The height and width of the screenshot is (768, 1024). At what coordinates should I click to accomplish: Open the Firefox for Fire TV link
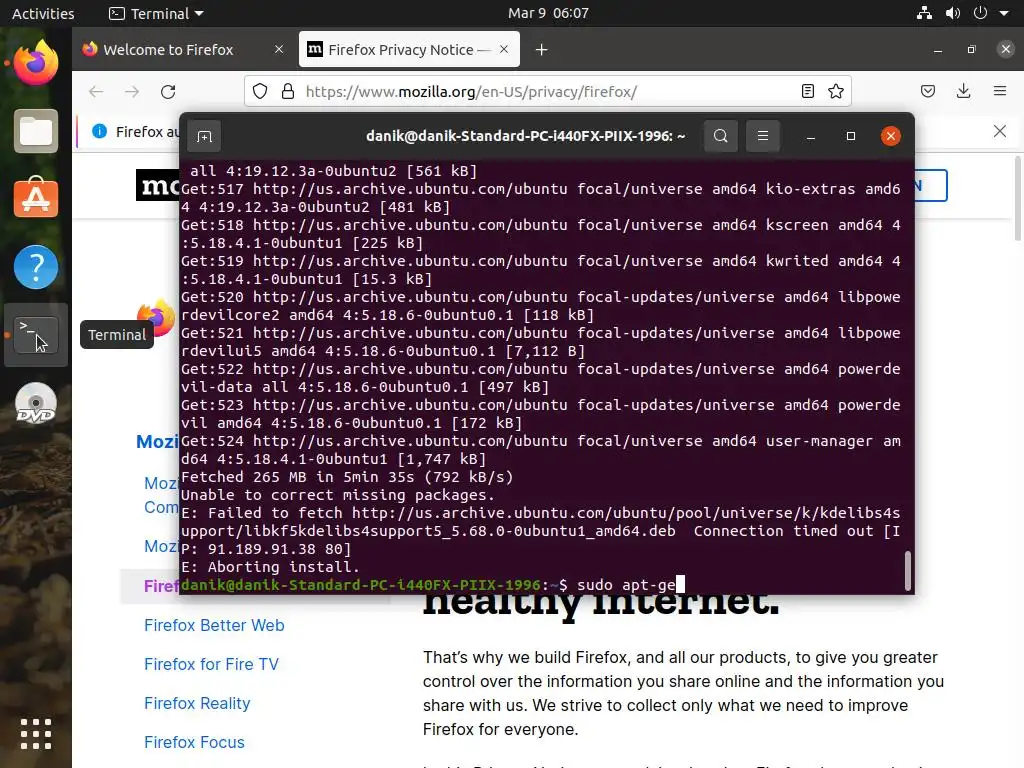211,664
